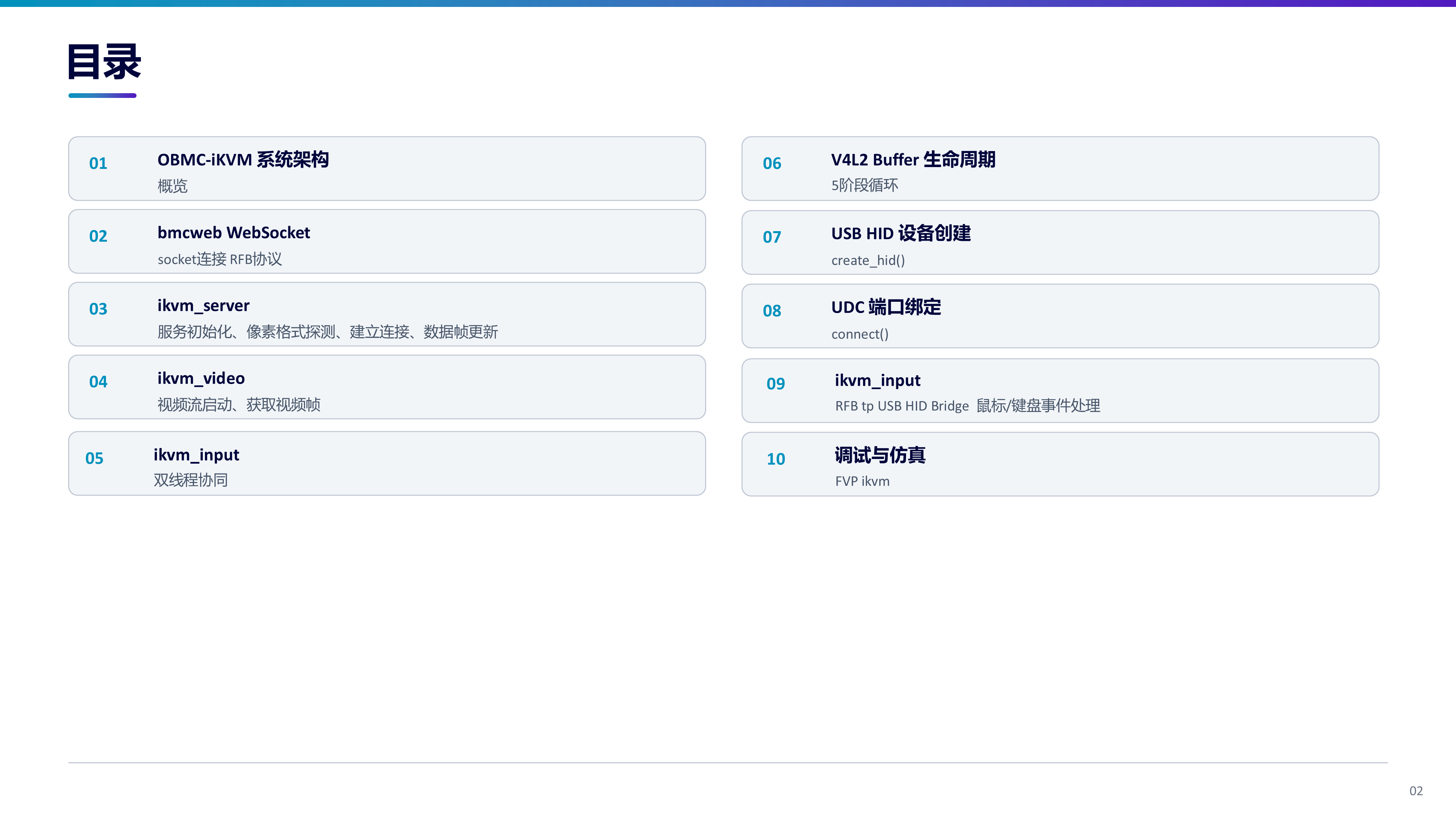Open the 01 OBMC-iKVM 系统架构 card
The image size is (1456, 819).
(x=387, y=169)
